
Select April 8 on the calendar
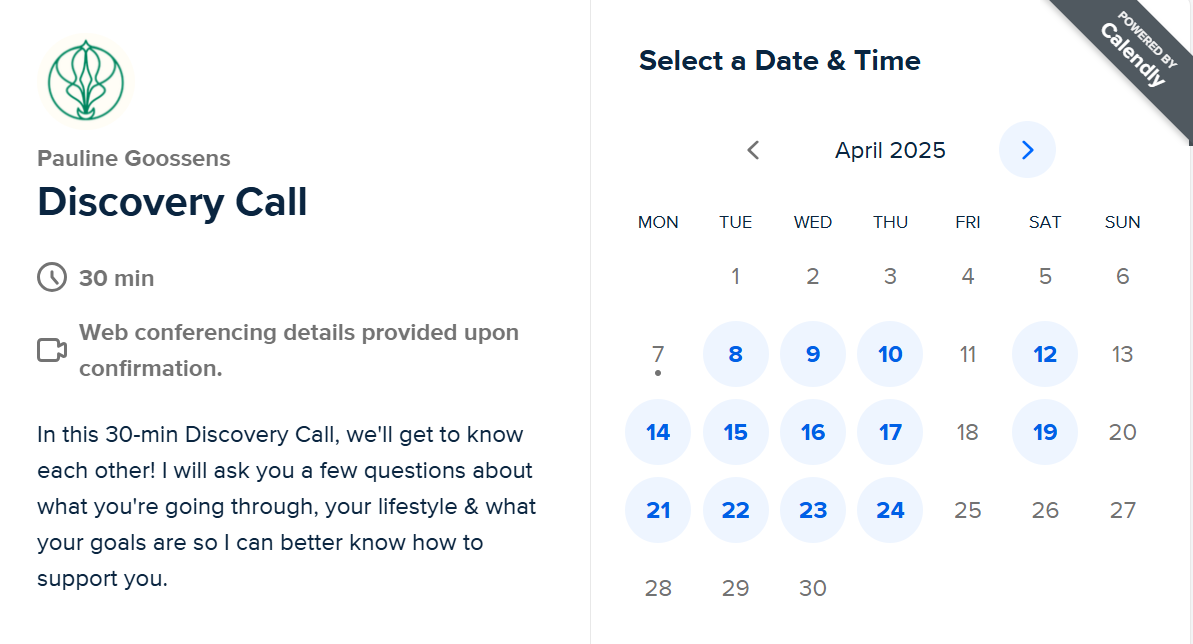pyautogui.click(x=736, y=354)
